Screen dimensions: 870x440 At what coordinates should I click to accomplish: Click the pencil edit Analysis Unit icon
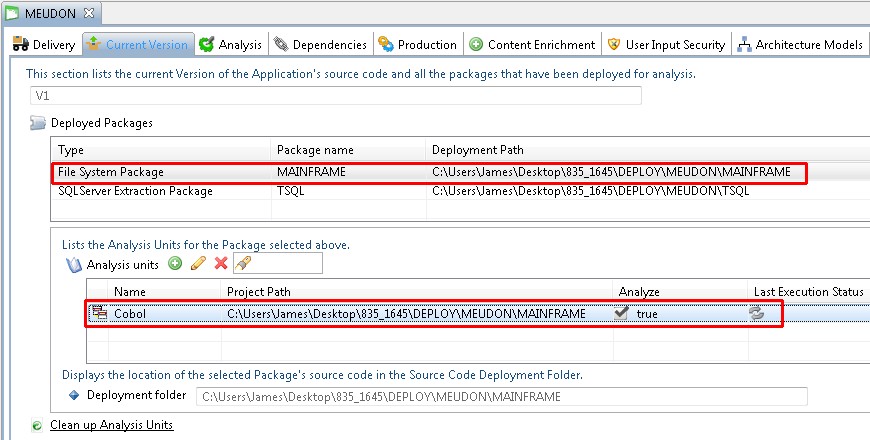coord(198,264)
